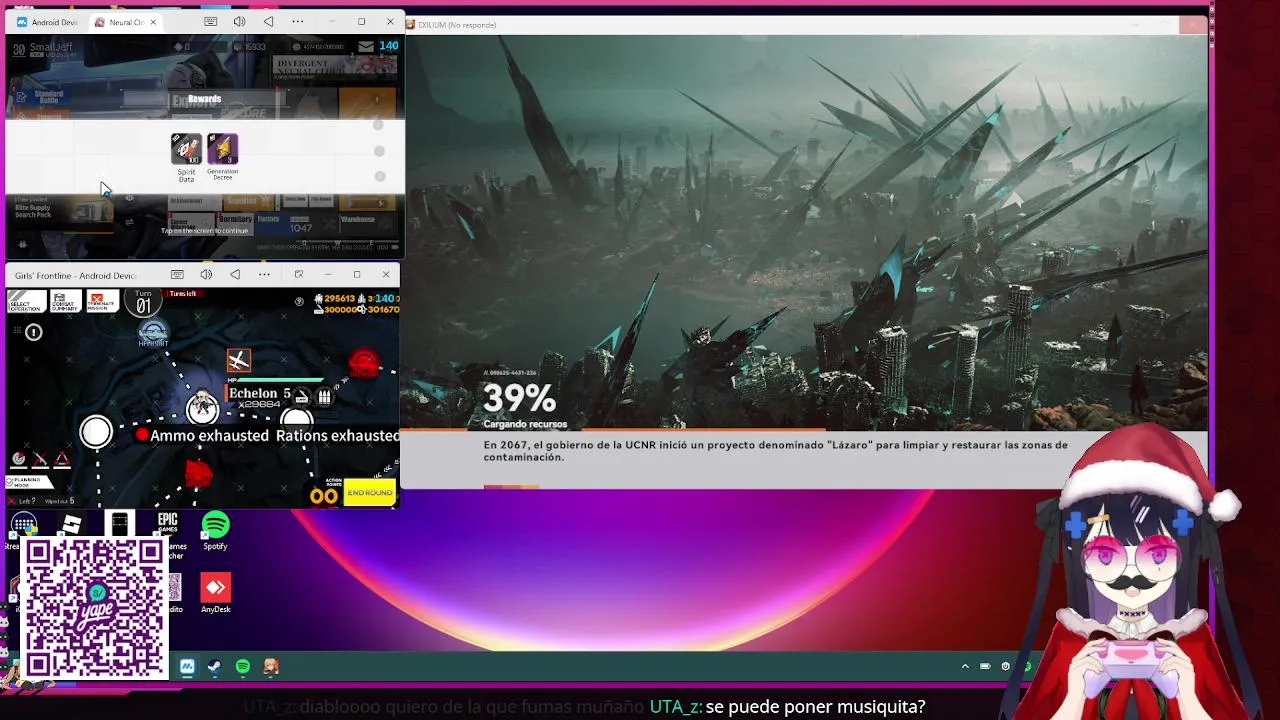Viewport: 1280px width, 720px height.
Task: Switch to the Android Device tab
Action: tap(47, 22)
